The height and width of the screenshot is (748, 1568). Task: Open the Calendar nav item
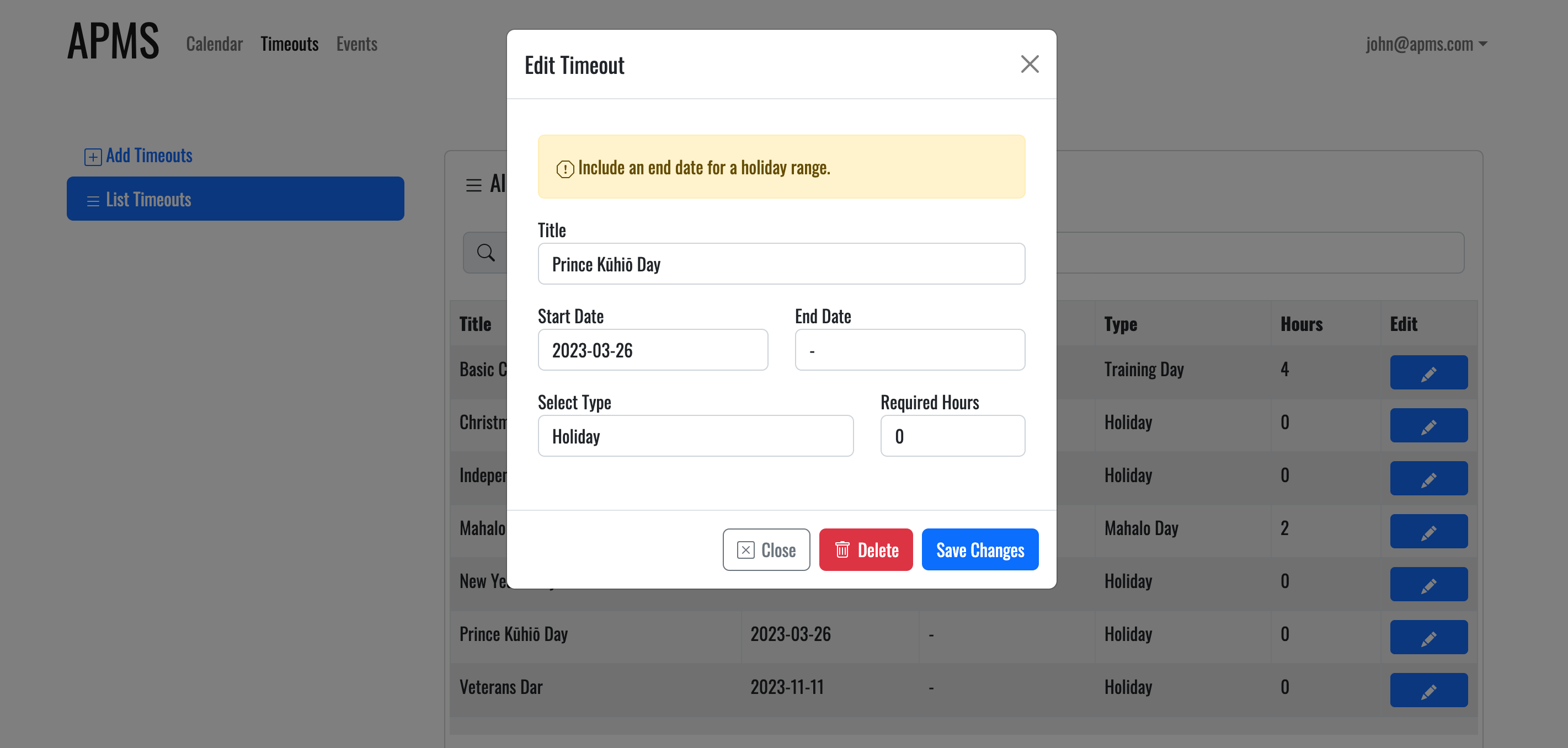[214, 44]
